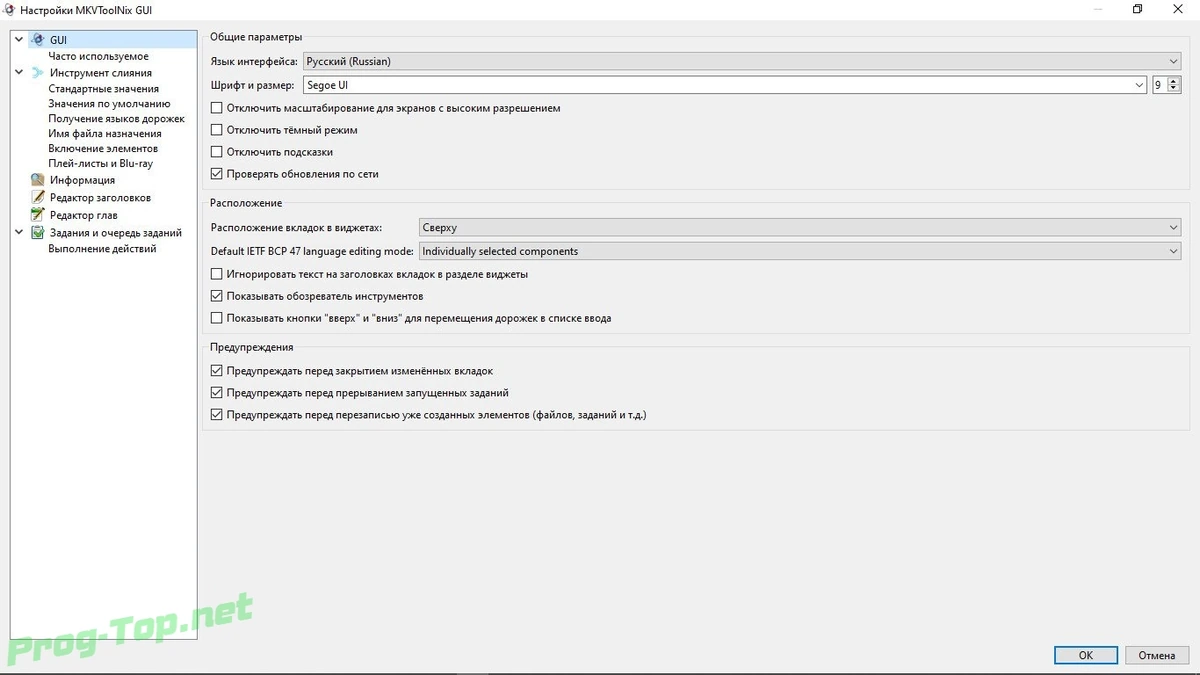Open Имя файла назначения settings
This screenshot has height=675, width=1200.
coord(104,134)
